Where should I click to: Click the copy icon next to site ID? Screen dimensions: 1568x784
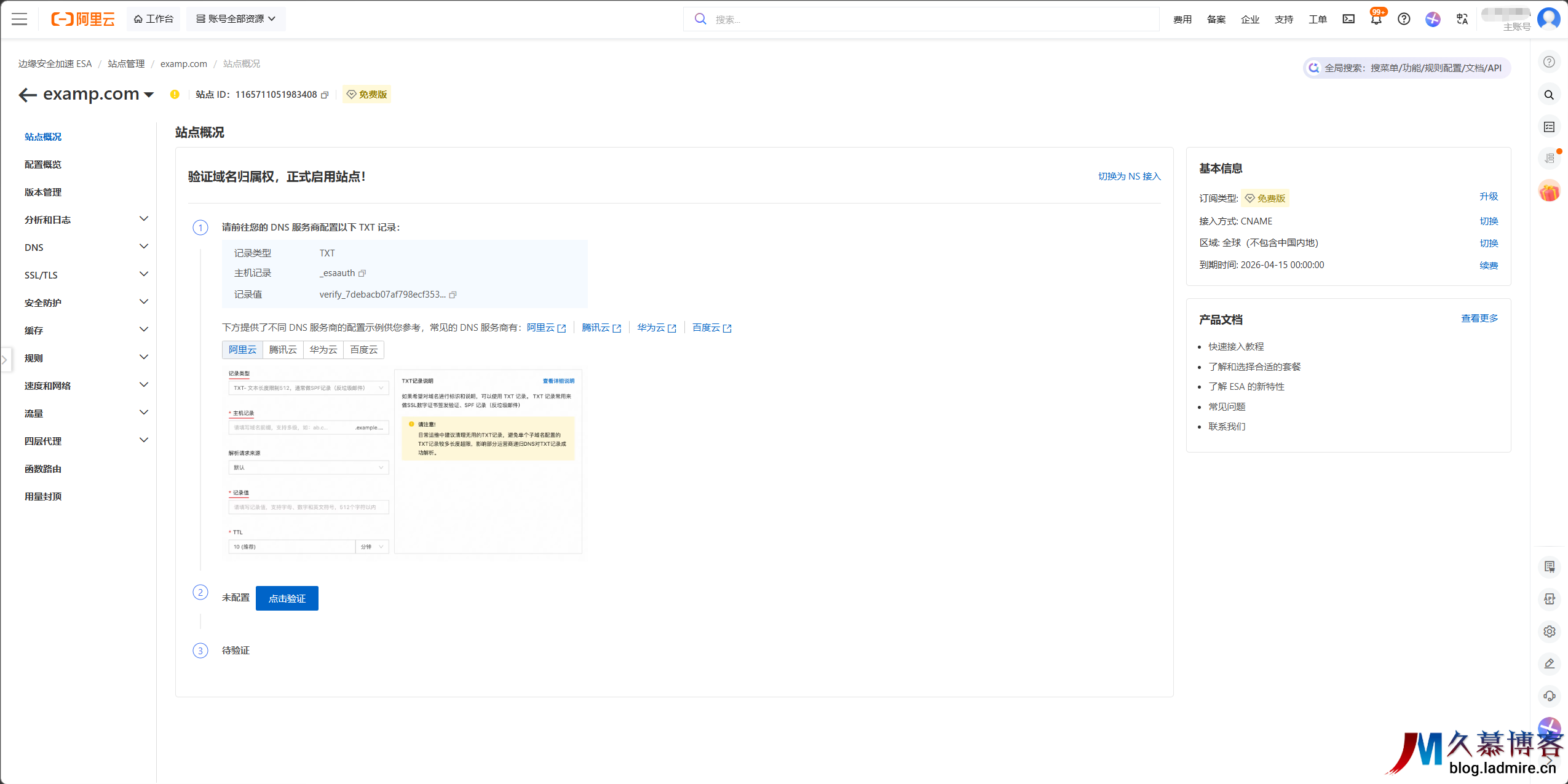point(325,95)
